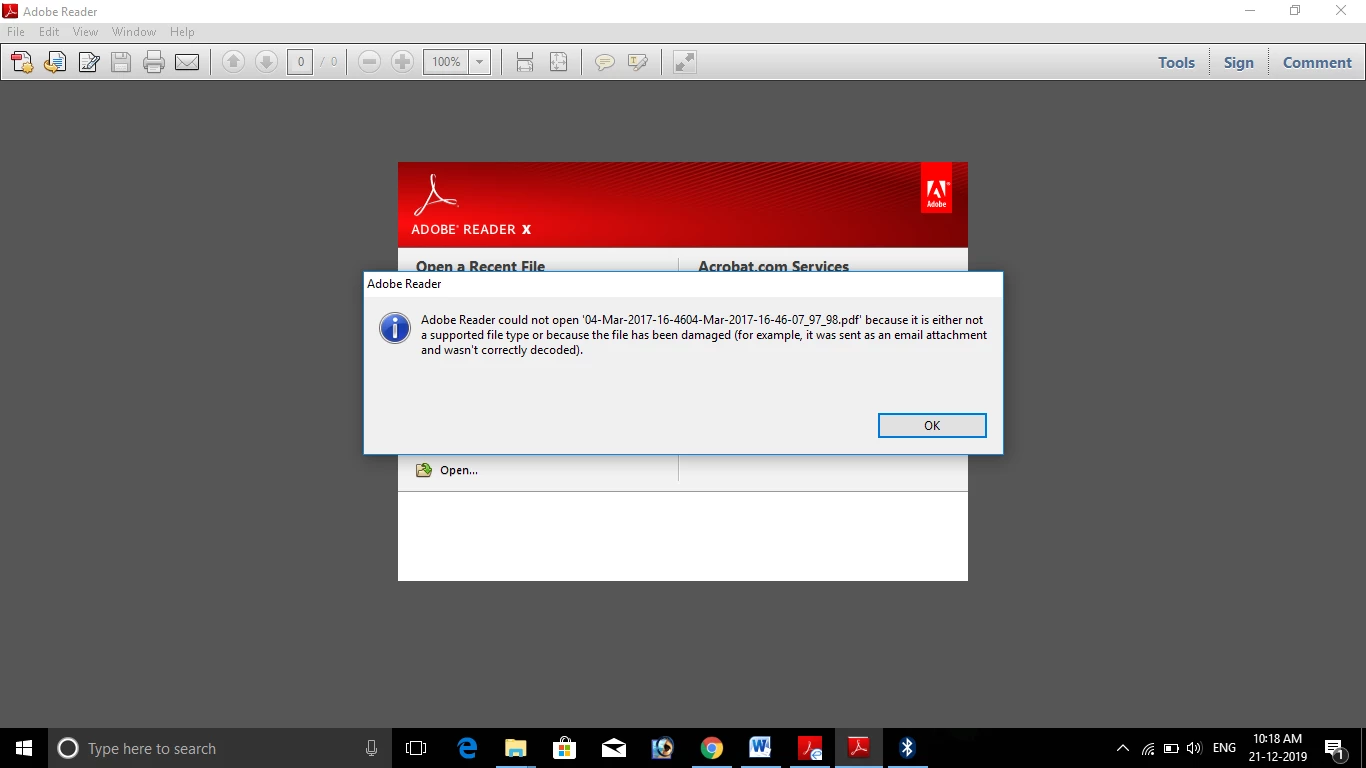The height and width of the screenshot is (768, 1366).
Task: Click the fit width scrolling icon
Action: (525, 62)
